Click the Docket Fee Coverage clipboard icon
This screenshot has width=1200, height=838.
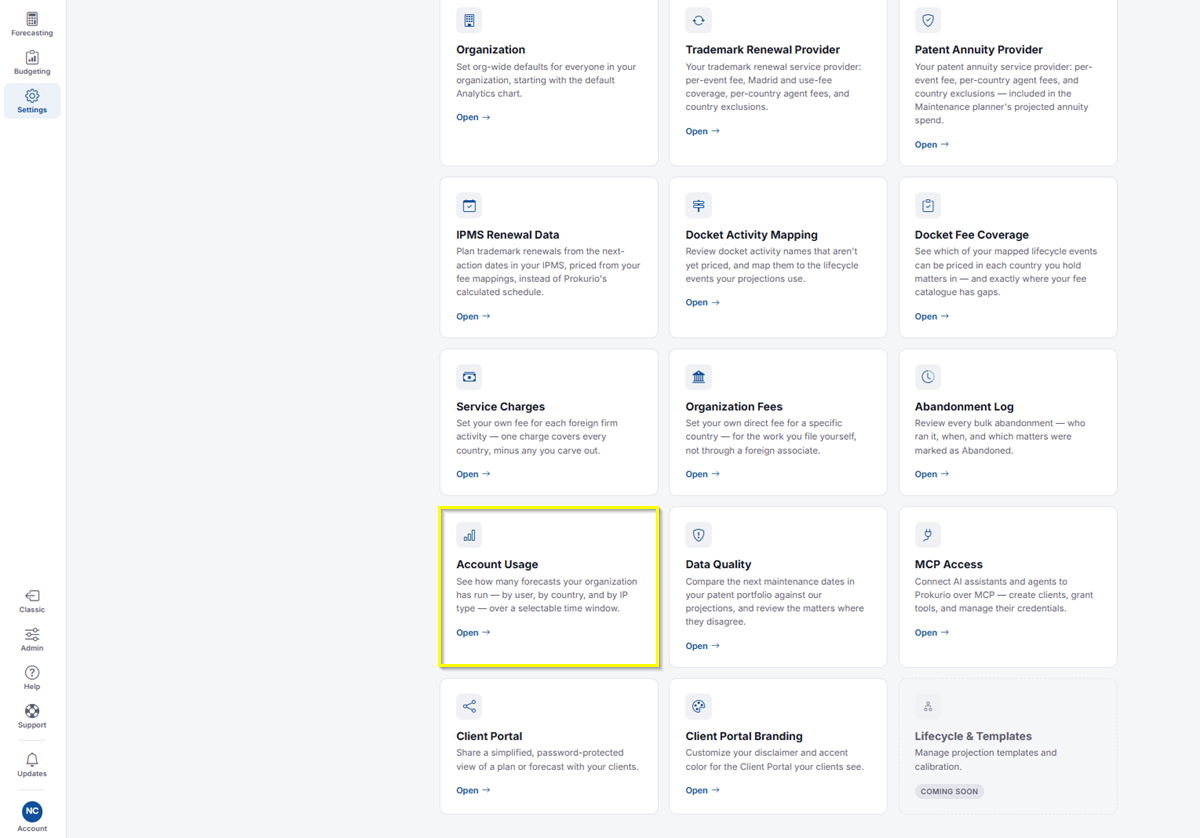[x=928, y=206]
